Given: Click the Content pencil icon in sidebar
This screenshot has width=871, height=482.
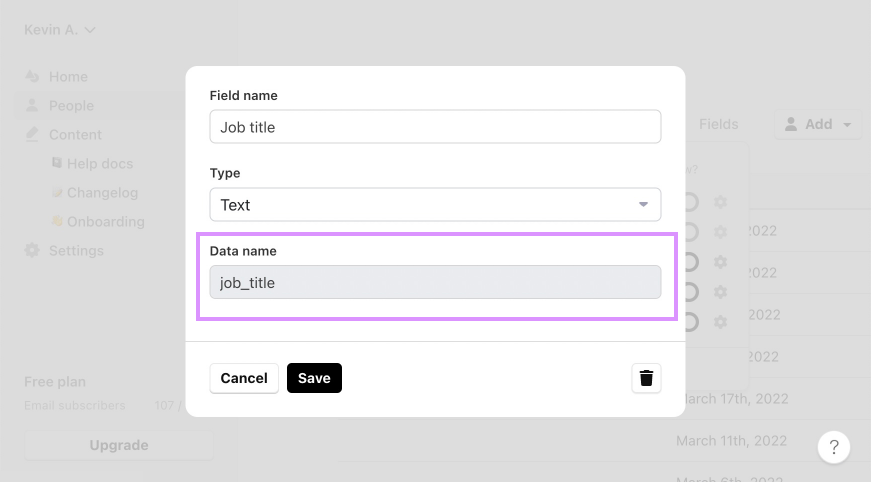Looking at the screenshot, I should [x=32, y=134].
